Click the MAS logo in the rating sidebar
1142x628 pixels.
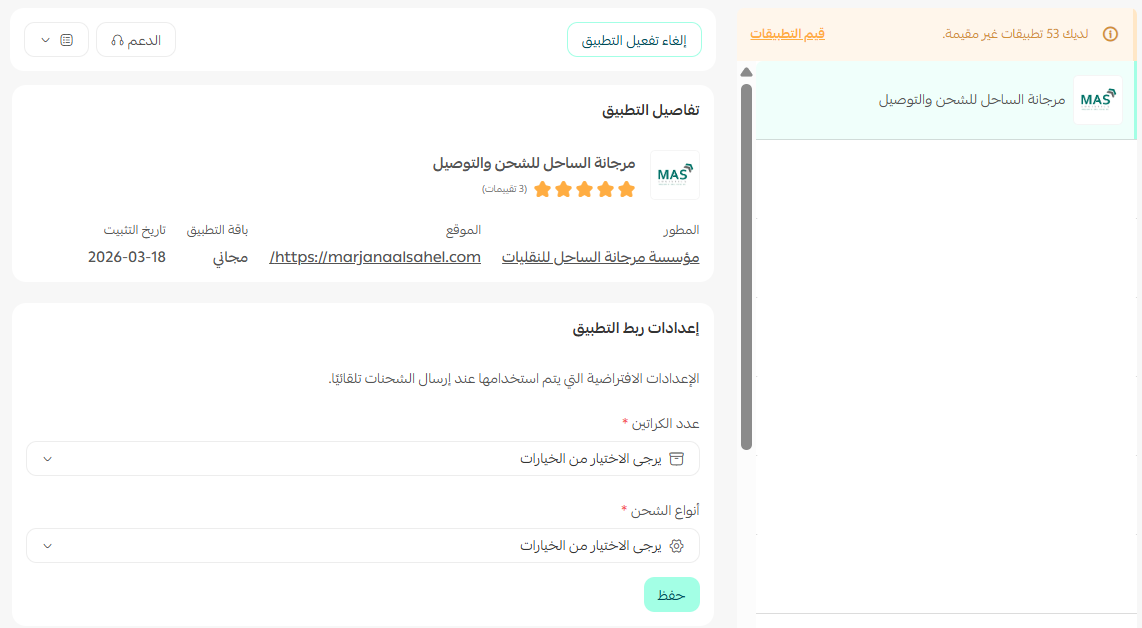click(1097, 100)
